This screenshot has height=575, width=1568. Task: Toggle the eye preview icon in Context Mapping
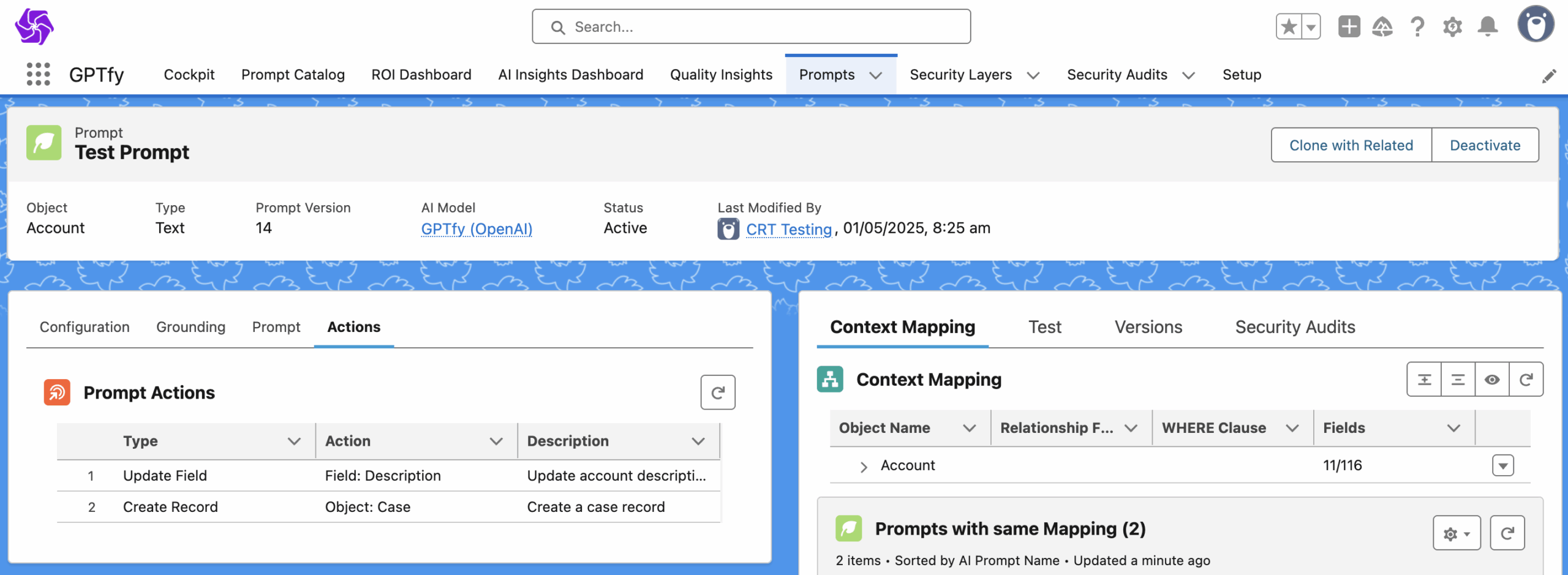[x=1492, y=380]
